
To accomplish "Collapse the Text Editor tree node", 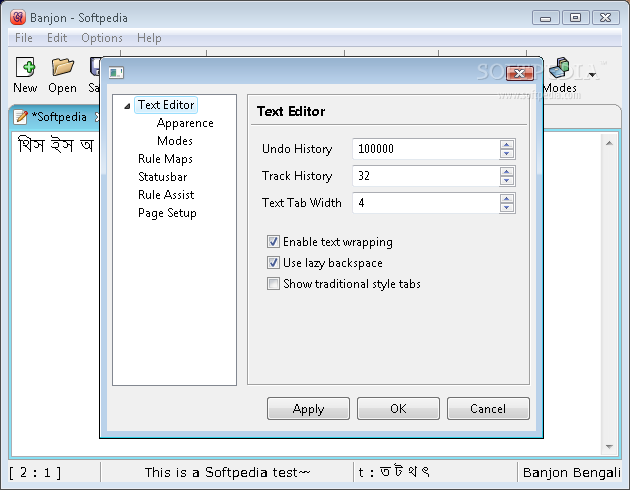I will 127,106.
